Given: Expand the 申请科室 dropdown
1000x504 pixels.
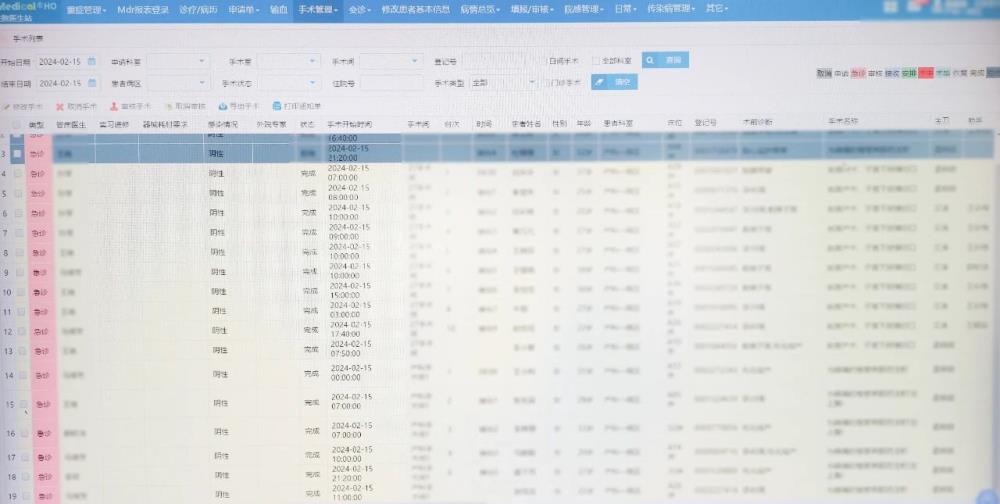Looking at the screenshot, I should pos(202,61).
